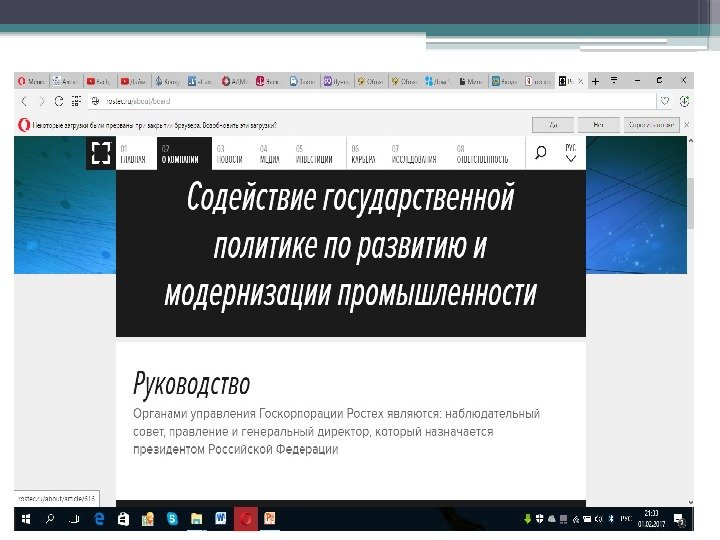Screen dimensions: 720x540
Task: Open the 05 Инвестиции menu item
Action: pyautogui.click(x=314, y=154)
